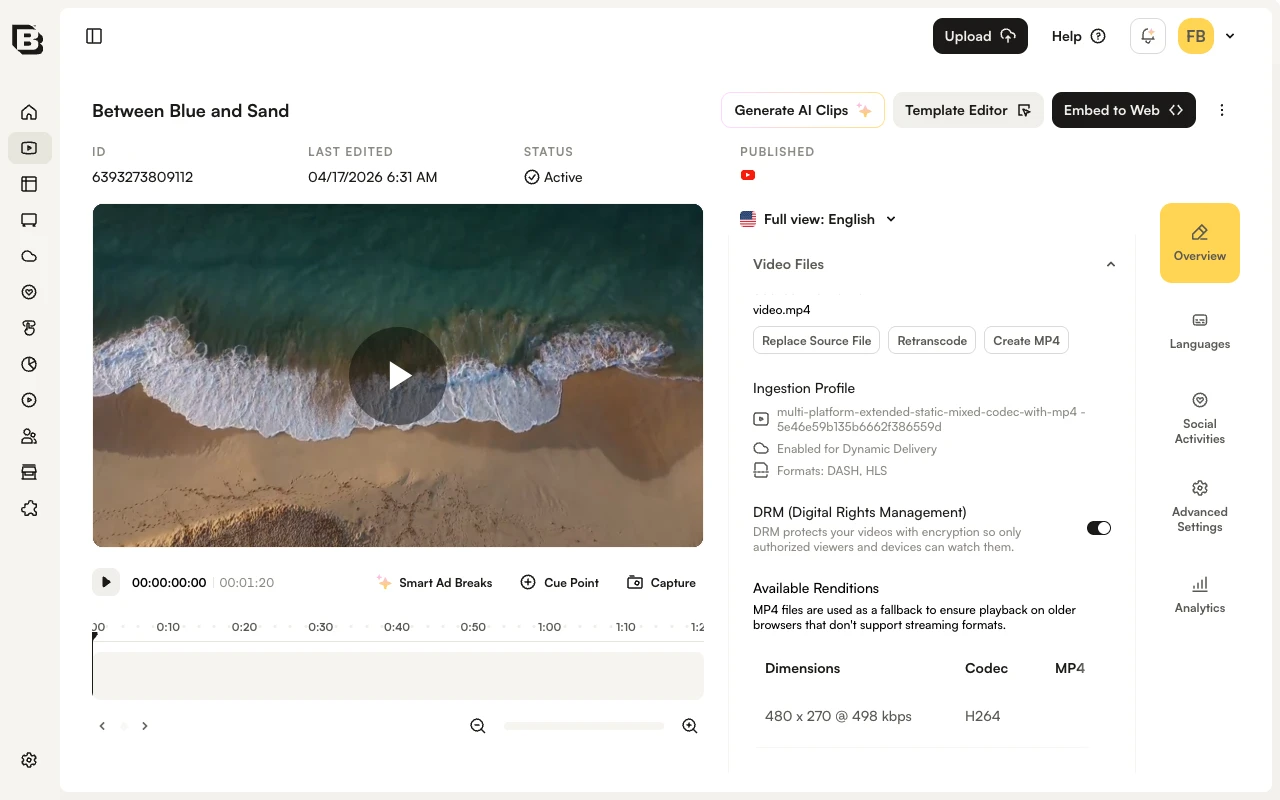The image size is (1280, 800).
Task: Click the small play button below video
Action: coord(106,582)
